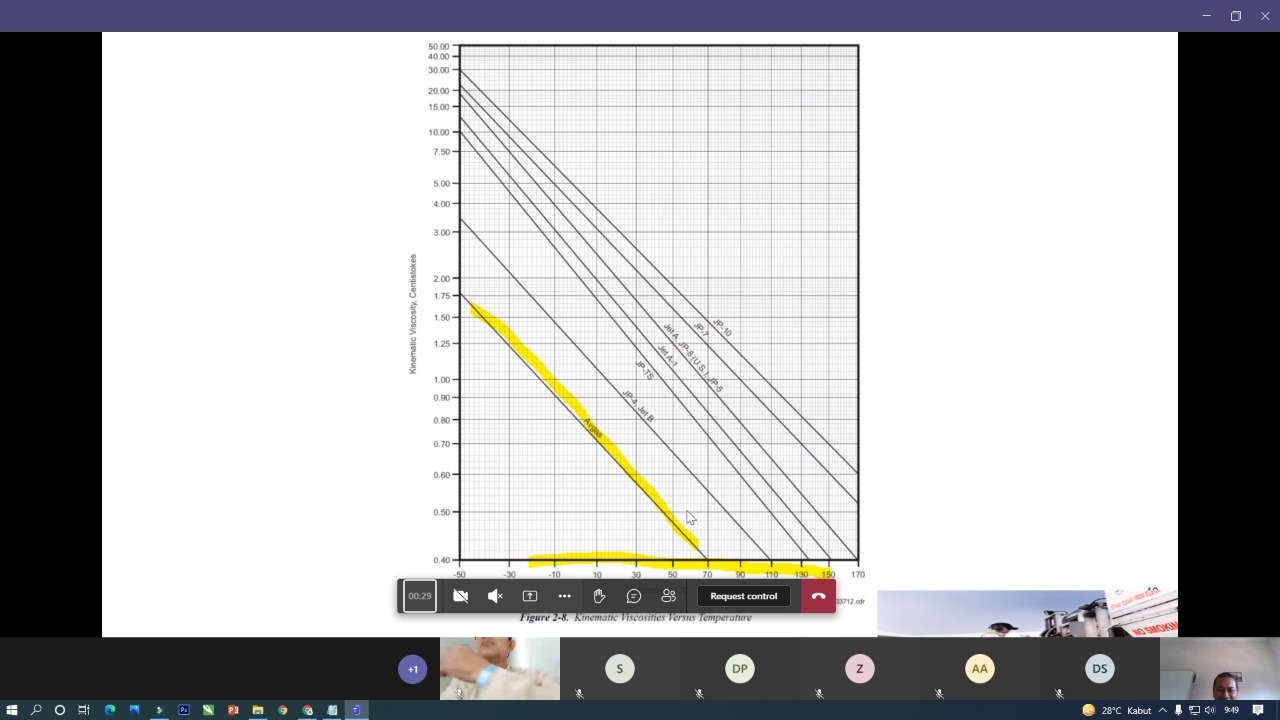This screenshot has width=1280, height=720.
Task: Show the participants list
Action: (669, 596)
